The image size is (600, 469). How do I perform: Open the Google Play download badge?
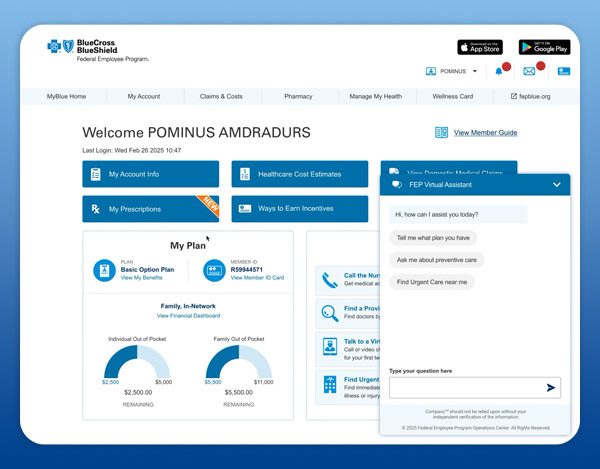coord(544,47)
